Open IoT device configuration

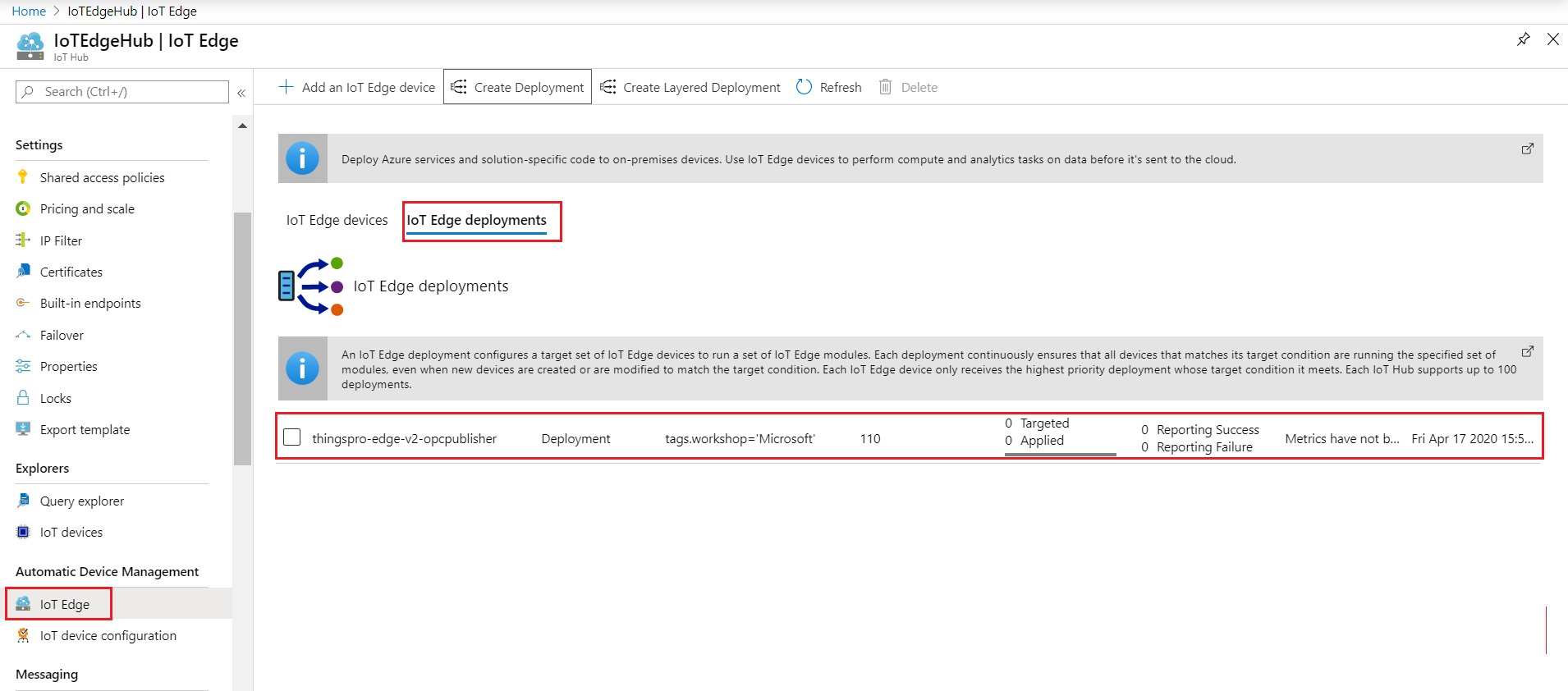pyautogui.click(x=108, y=635)
